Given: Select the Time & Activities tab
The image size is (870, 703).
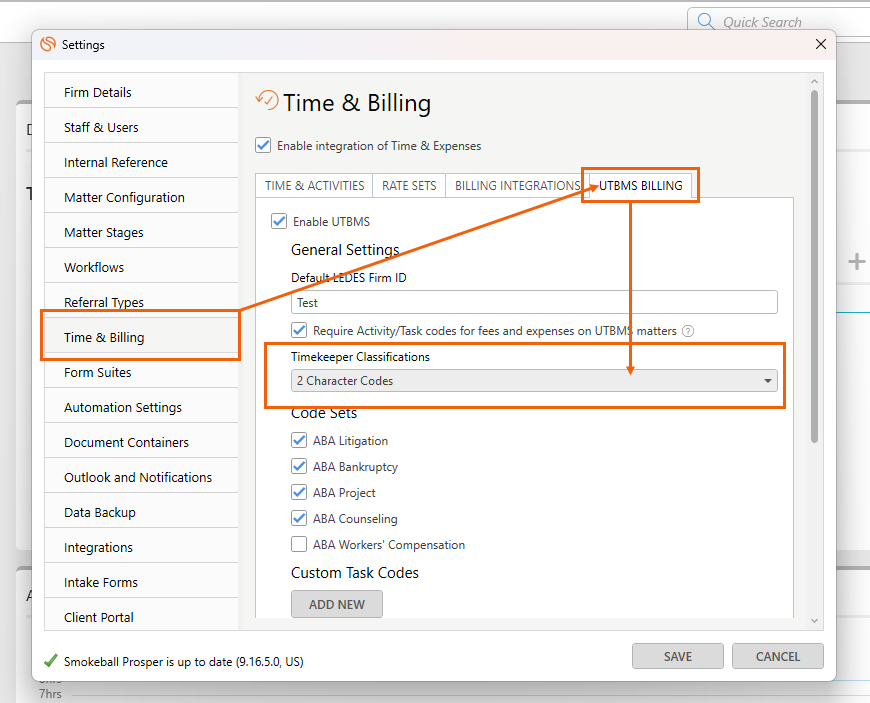Looking at the screenshot, I should coord(314,186).
